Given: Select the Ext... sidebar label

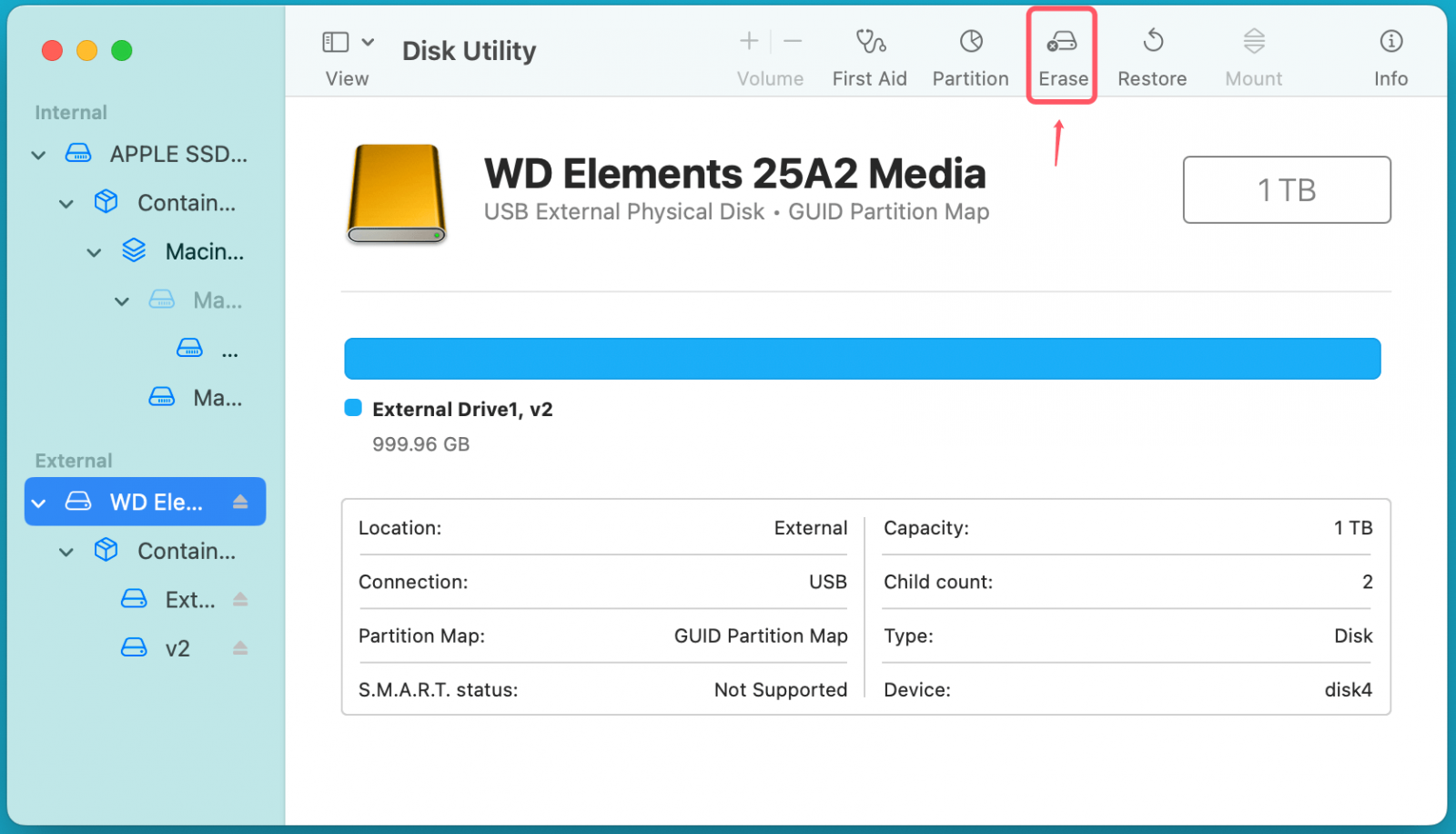Looking at the screenshot, I should 190,600.
